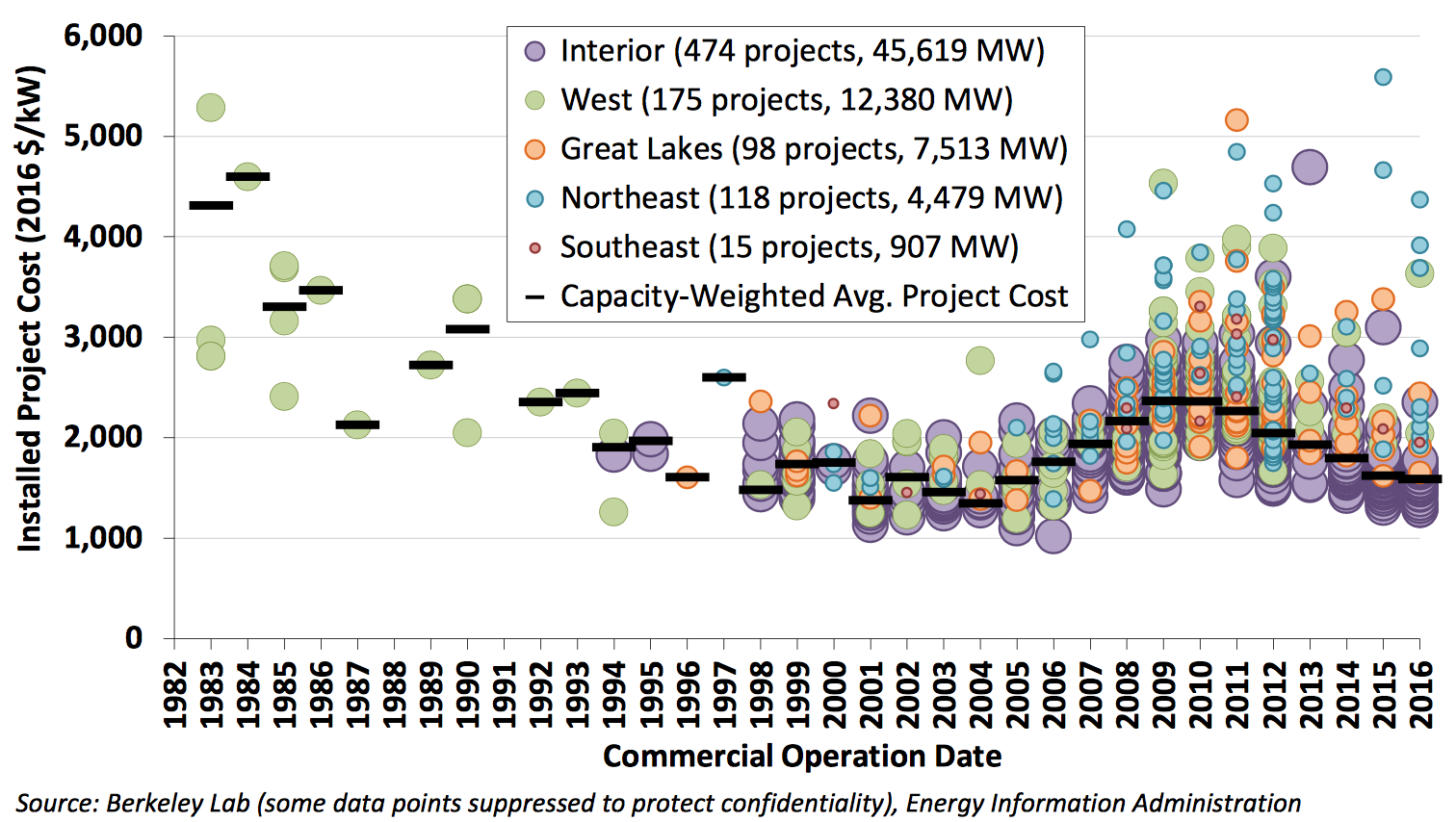Select the large purple dot above 2013
This screenshot has width=1456, height=822.
[1310, 167]
